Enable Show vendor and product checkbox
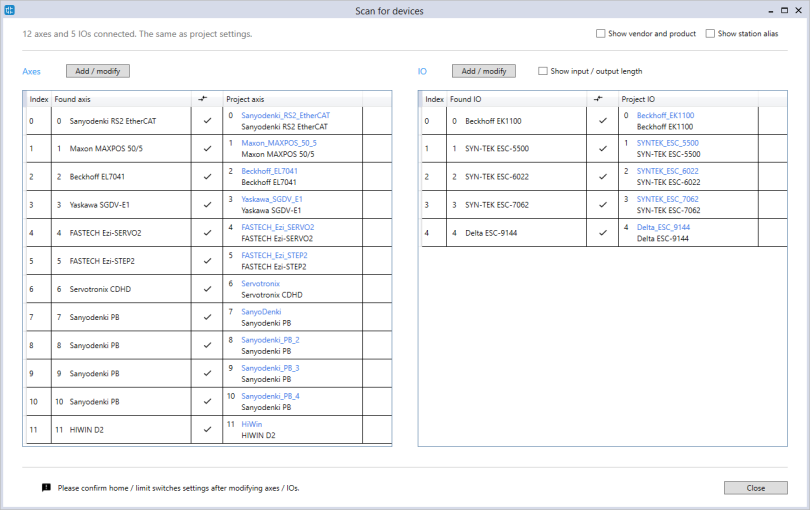 click(x=600, y=34)
